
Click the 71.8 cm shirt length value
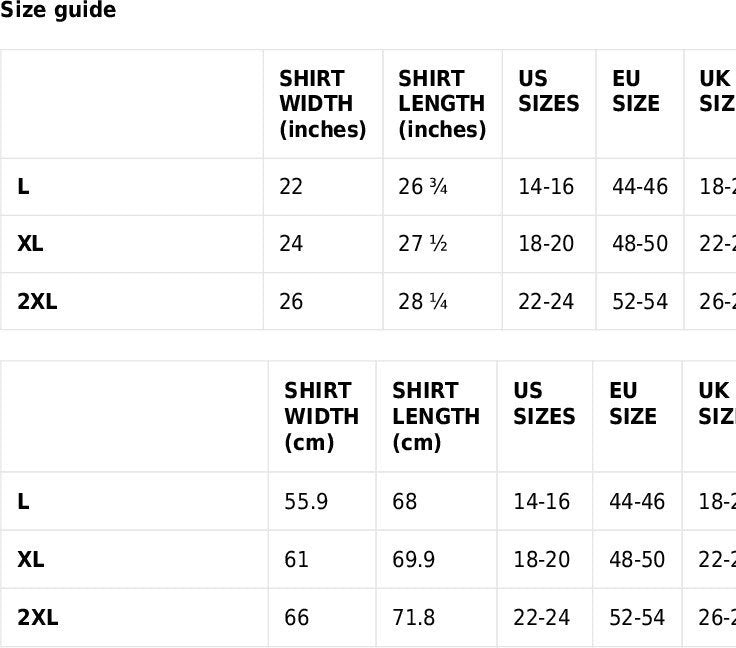tap(413, 618)
